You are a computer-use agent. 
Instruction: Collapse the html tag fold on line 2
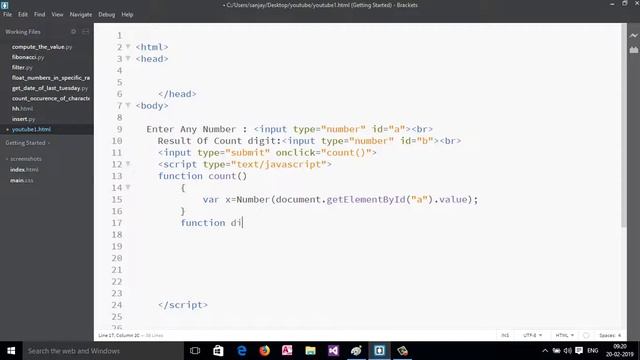(128, 47)
